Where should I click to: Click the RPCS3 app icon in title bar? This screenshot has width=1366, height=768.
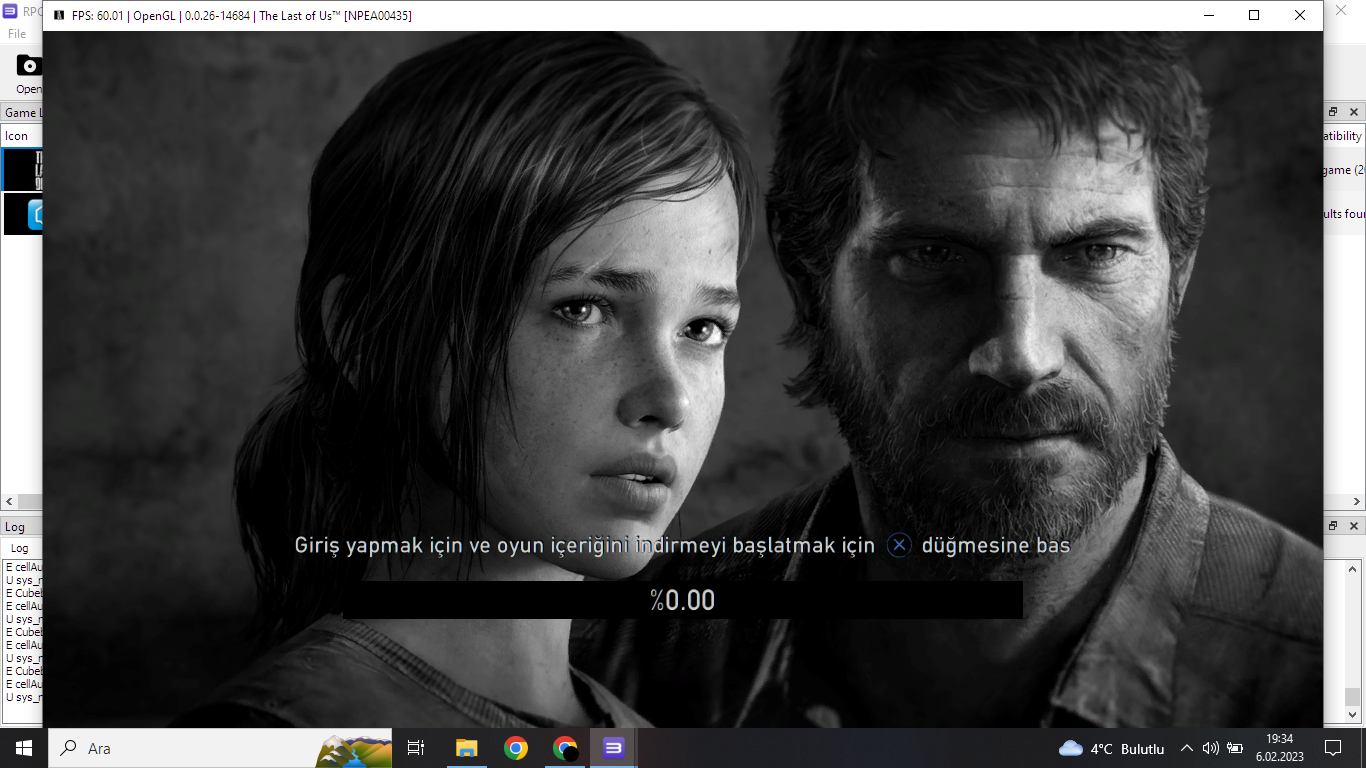(10, 11)
